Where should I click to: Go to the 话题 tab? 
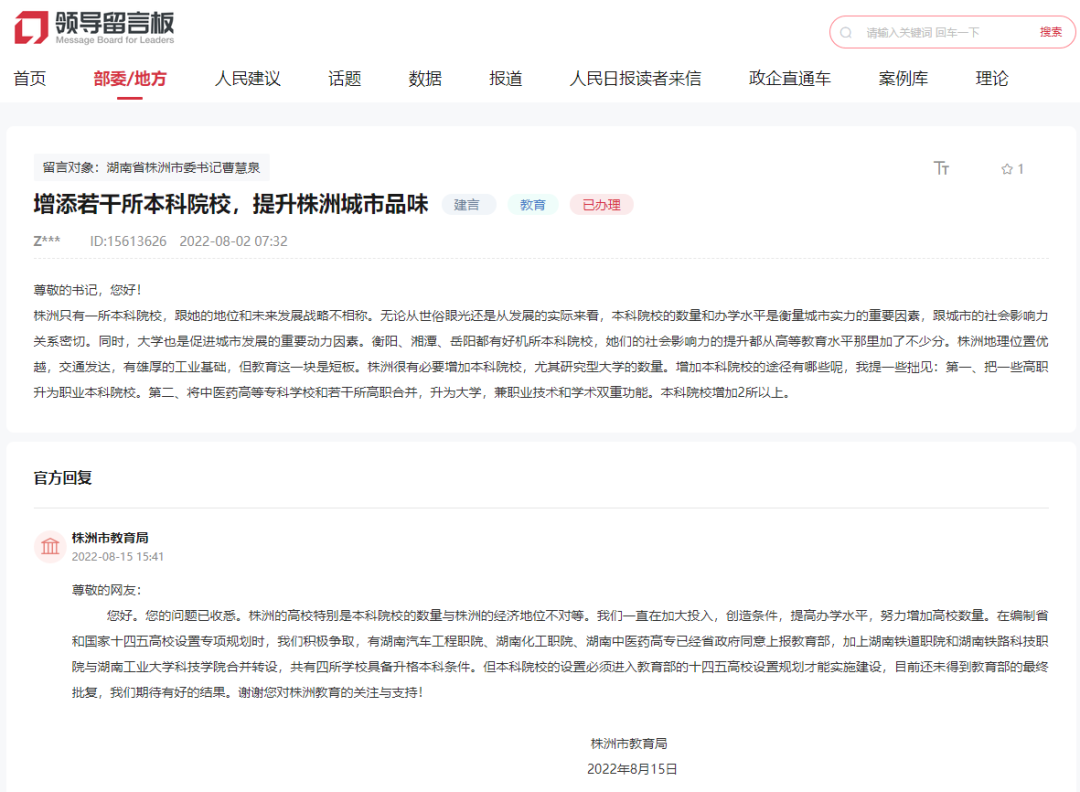coord(344,79)
